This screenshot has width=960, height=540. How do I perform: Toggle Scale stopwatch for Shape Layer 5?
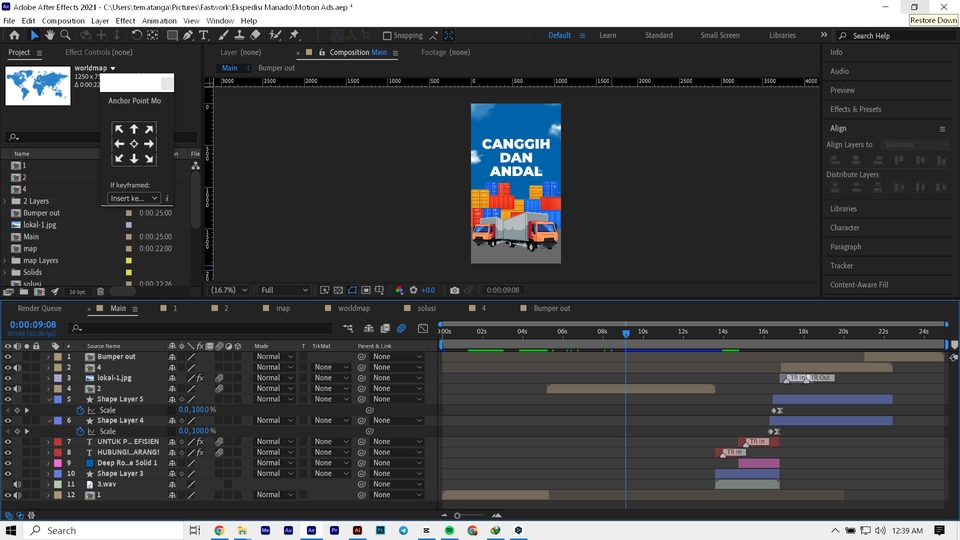(x=80, y=410)
